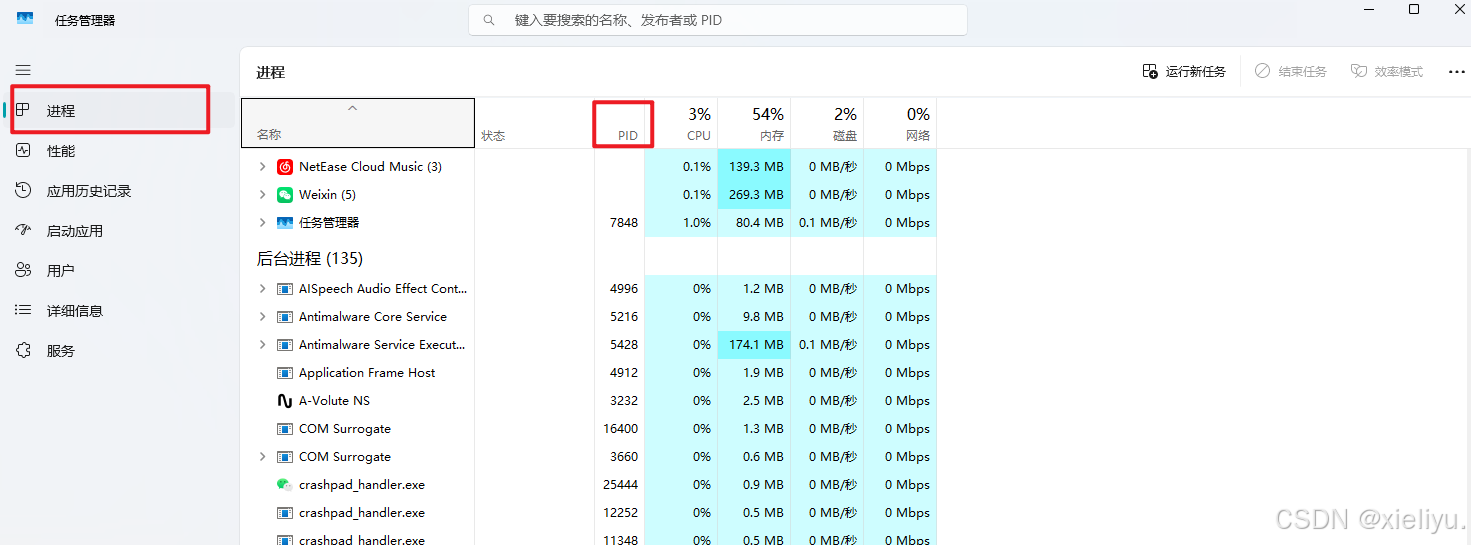Sort by the PID column header
The height and width of the screenshot is (545, 1471).
pyautogui.click(x=620, y=123)
